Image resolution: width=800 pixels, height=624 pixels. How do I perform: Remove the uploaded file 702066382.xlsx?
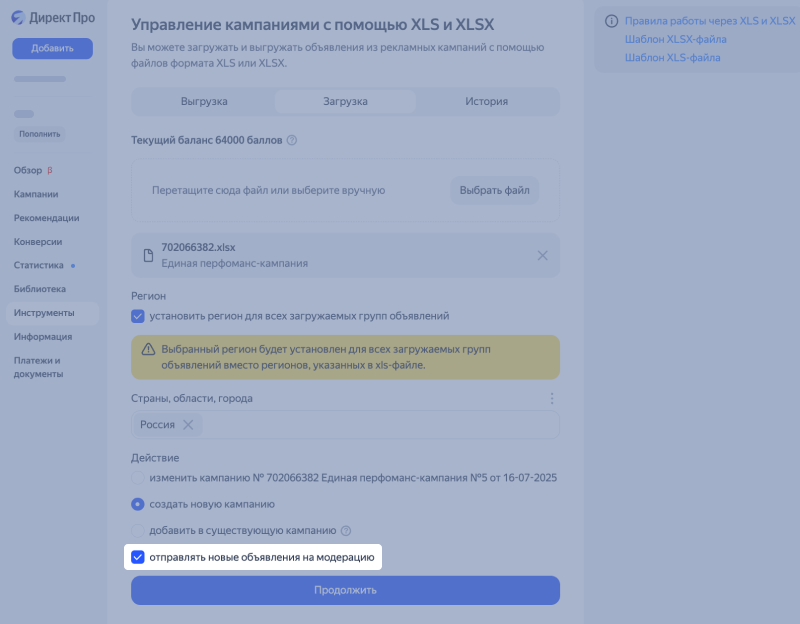coord(542,255)
